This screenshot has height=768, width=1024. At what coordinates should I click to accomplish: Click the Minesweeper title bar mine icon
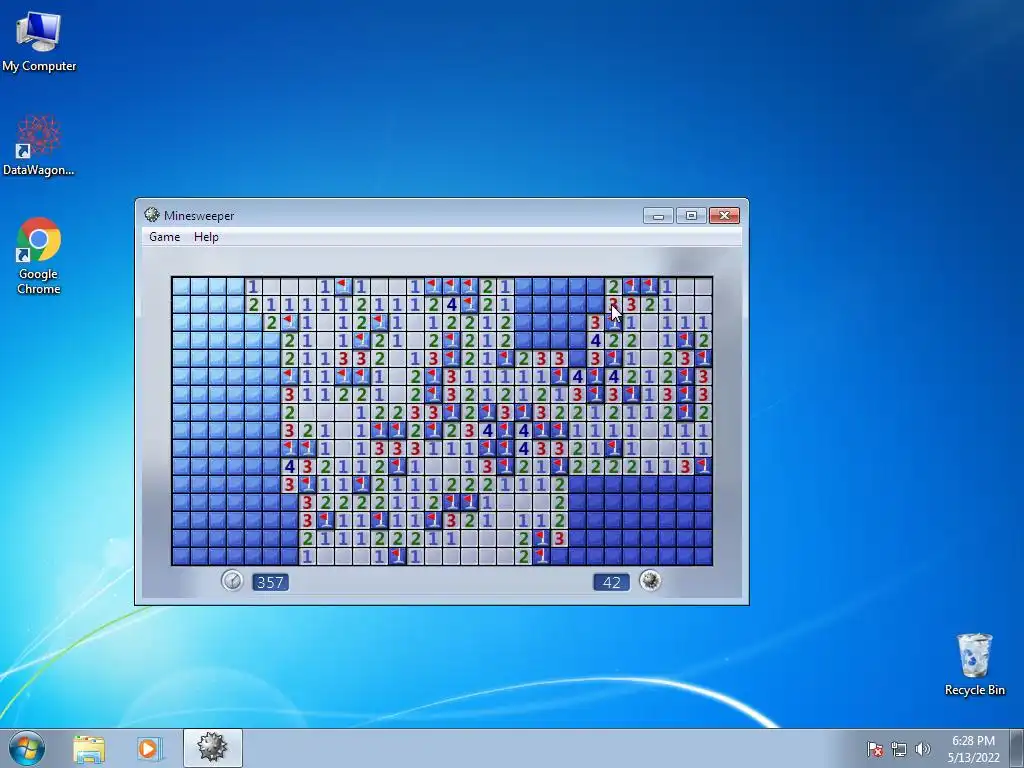click(x=152, y=215)
